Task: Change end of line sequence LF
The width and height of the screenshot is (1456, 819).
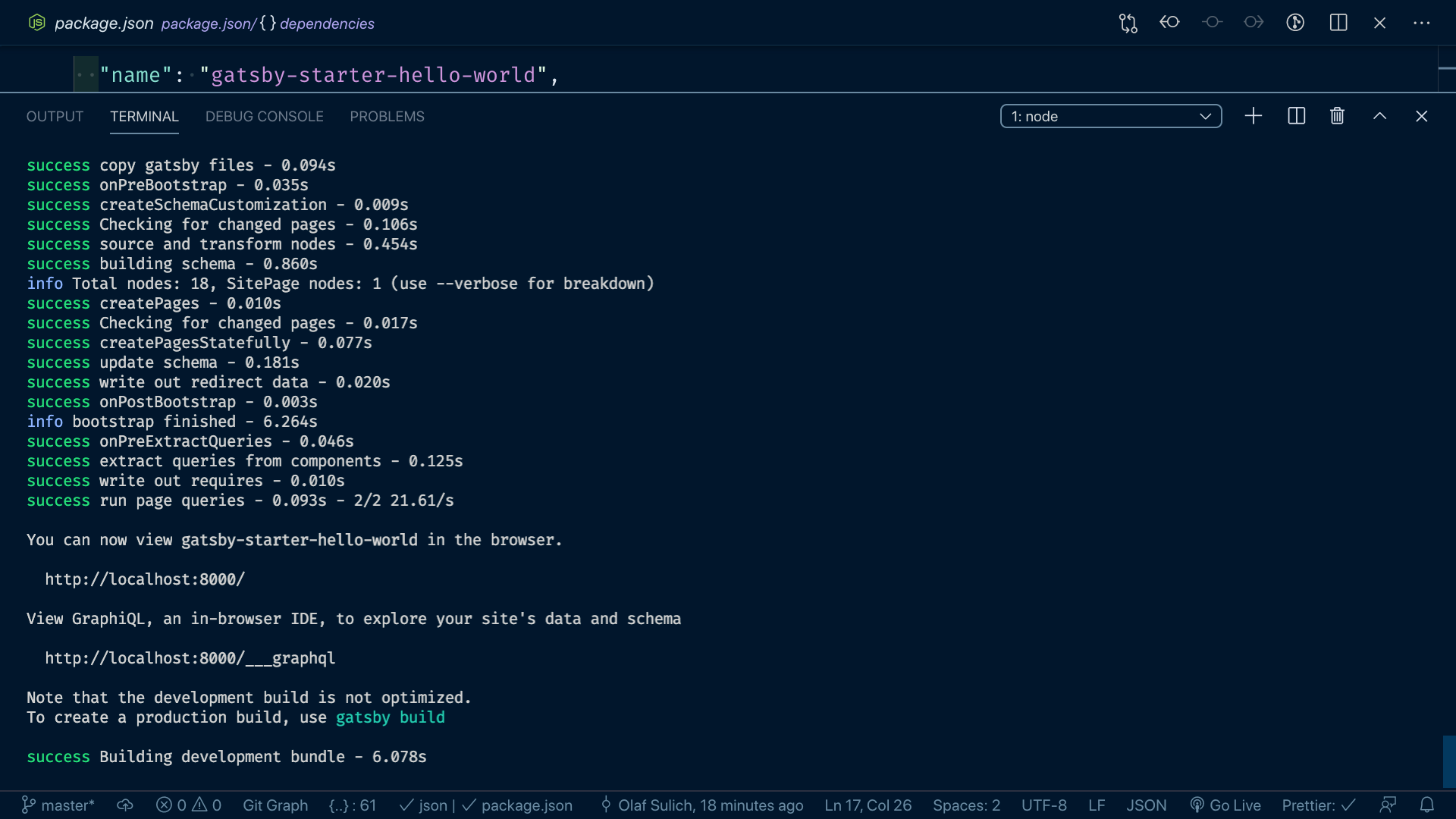Action: (1097, 805)
